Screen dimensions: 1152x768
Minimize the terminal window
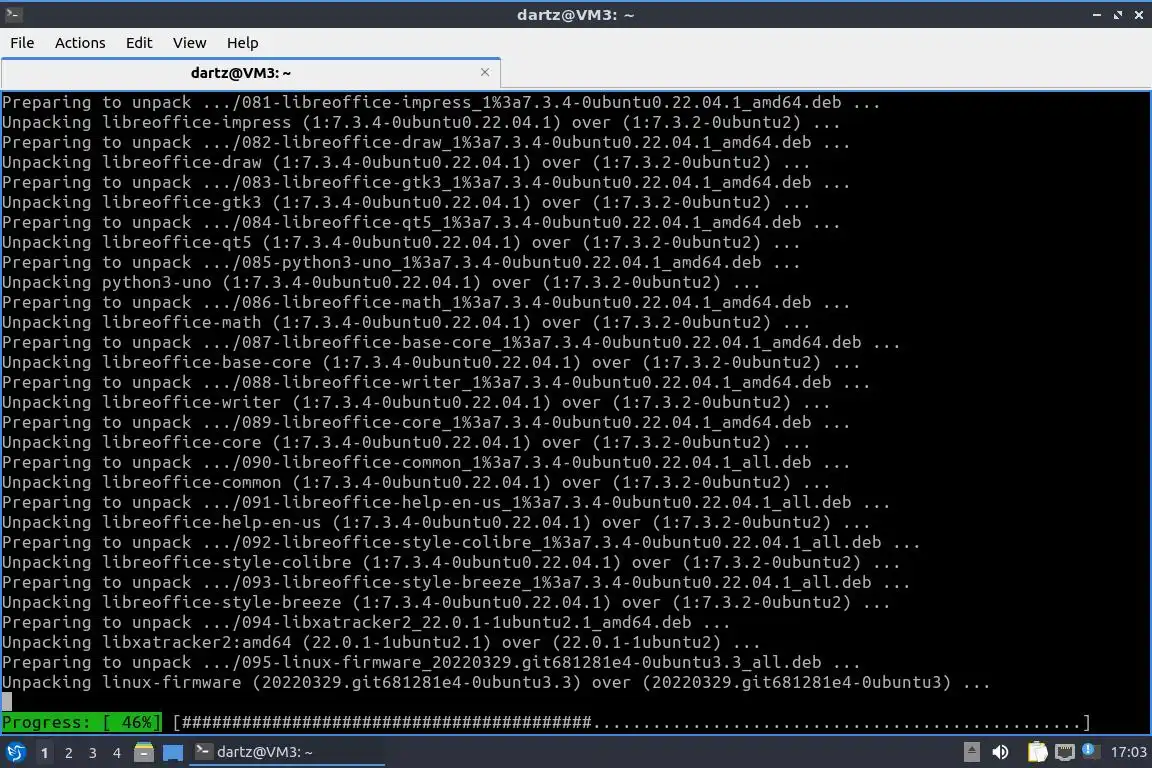pyautogui.click(x=1097, y=15)
